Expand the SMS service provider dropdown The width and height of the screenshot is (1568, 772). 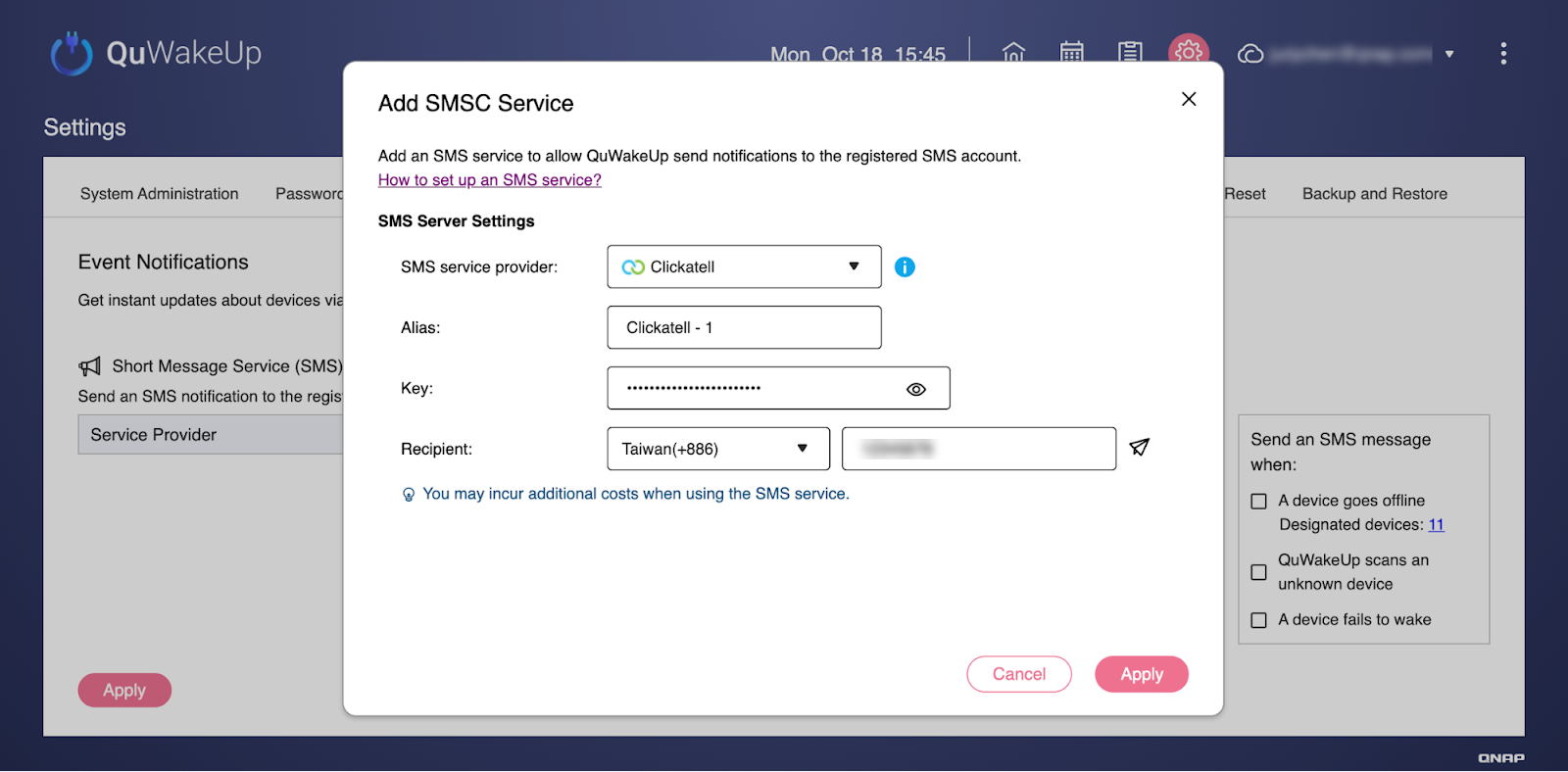[744, 266]
